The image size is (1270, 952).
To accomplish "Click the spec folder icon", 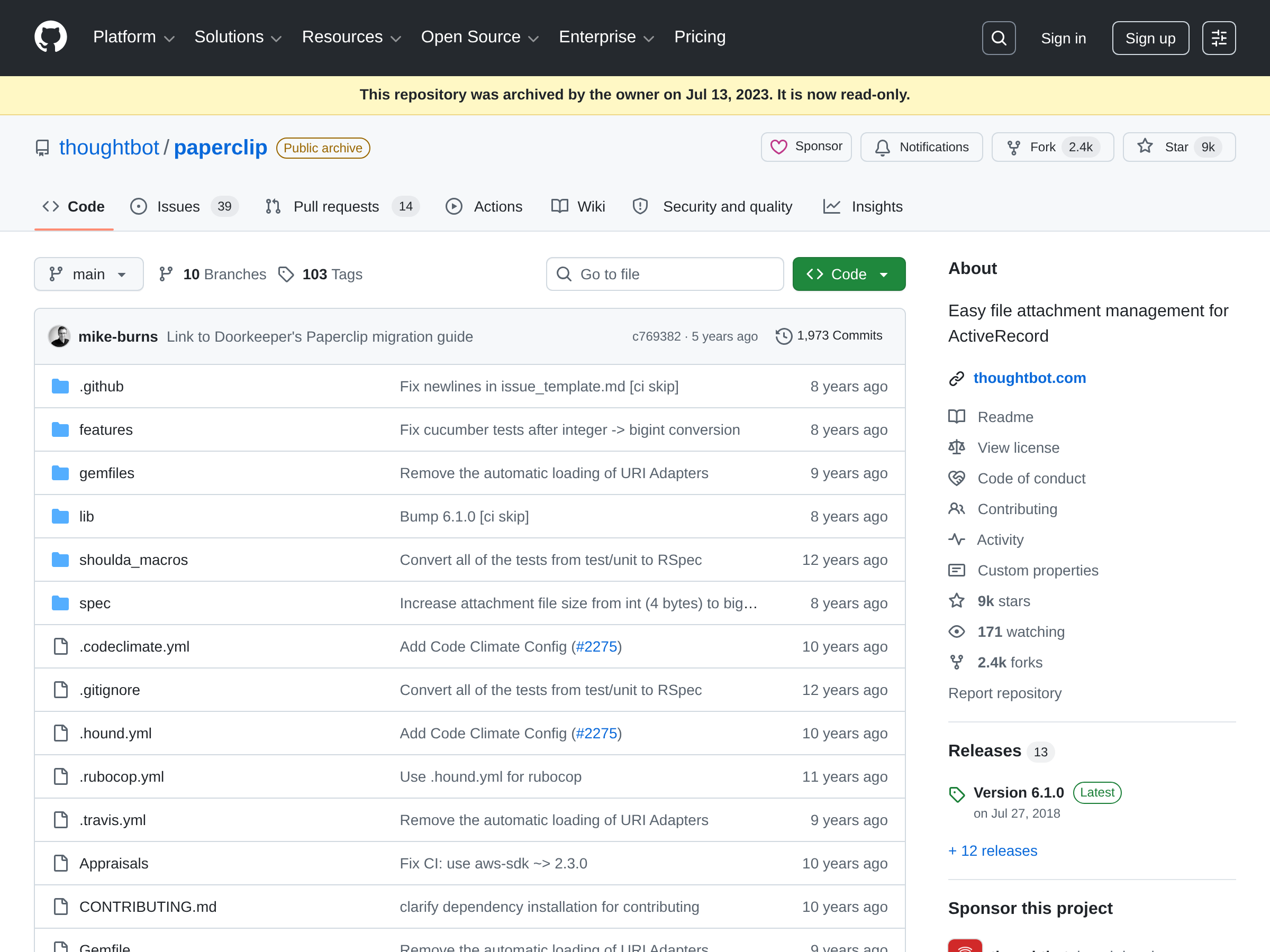I will pyautogui.click(x=60, y=603).
